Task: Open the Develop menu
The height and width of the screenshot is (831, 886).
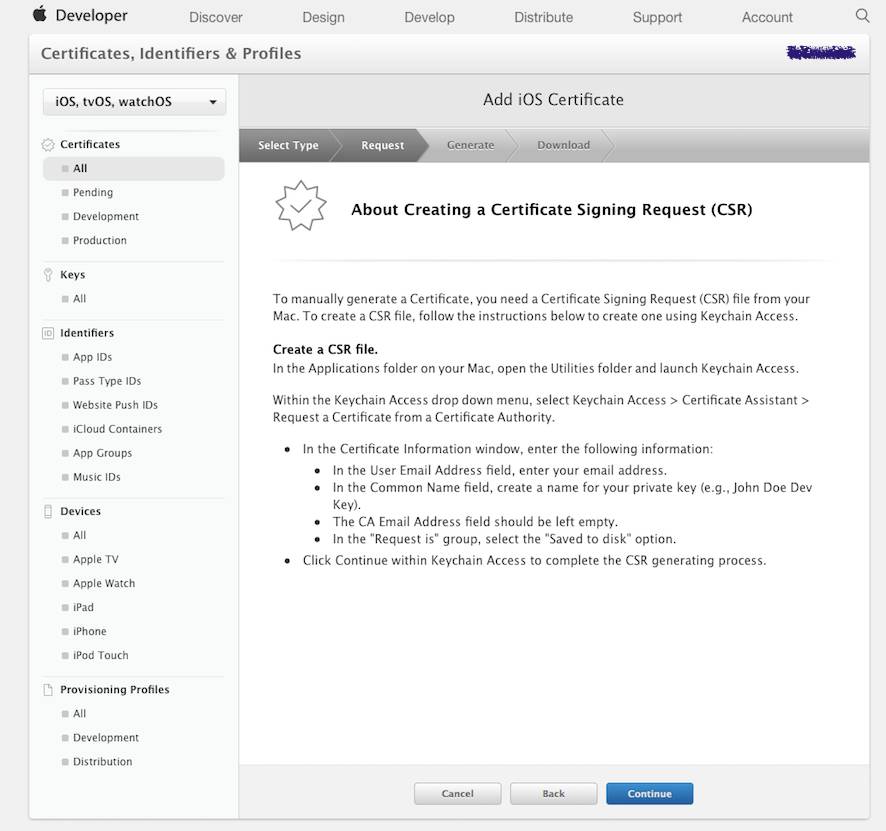Action: (429, 18)
